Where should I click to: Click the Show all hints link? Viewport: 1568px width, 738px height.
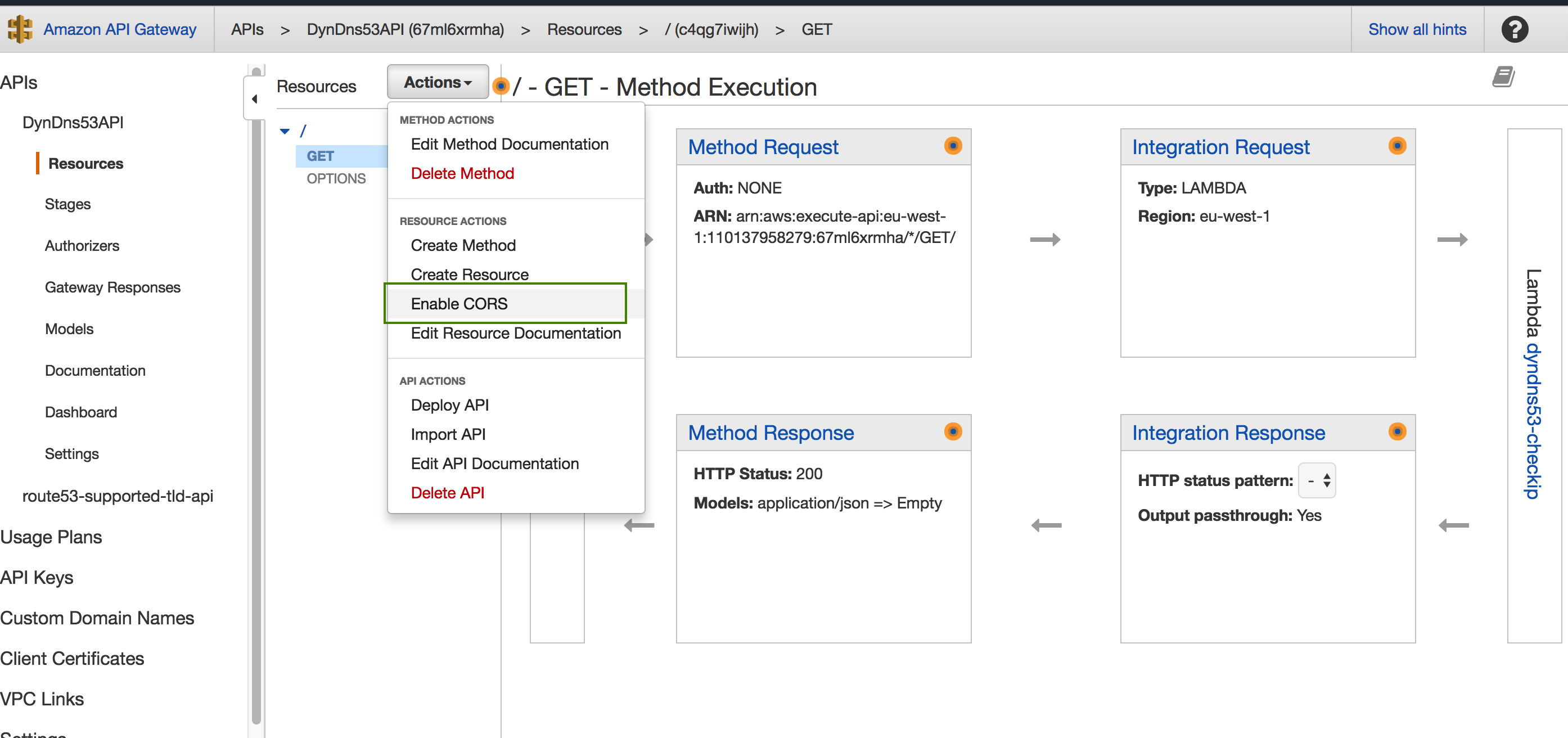[x=1417, y=29]
